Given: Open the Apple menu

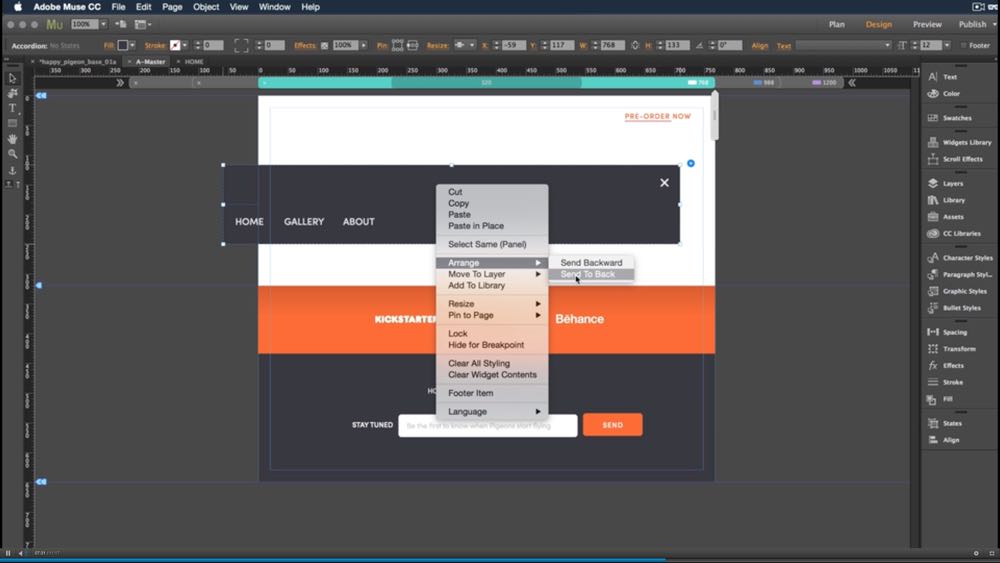Looking at the screenshot, I should (x=17, y=7).
